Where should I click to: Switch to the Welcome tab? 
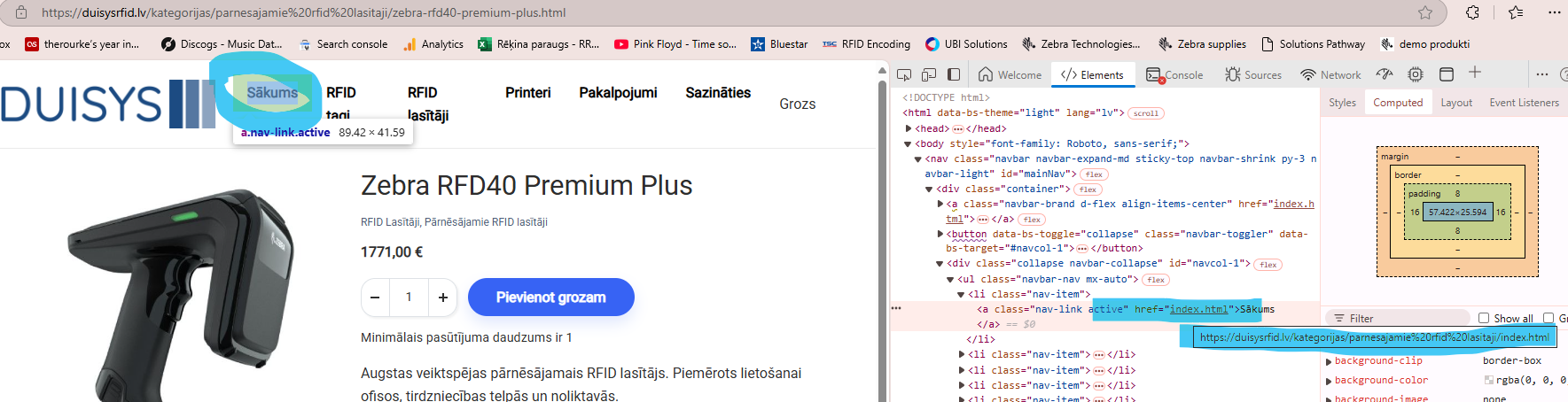click(1010, 75)
